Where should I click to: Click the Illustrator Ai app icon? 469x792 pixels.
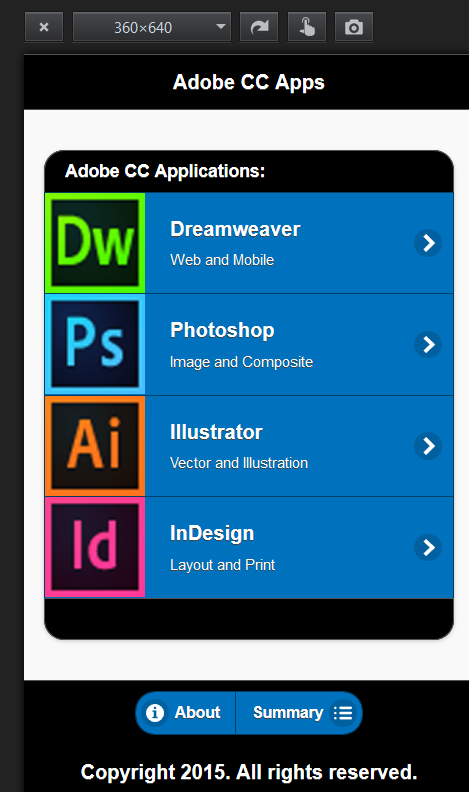[x=95, y=446]
